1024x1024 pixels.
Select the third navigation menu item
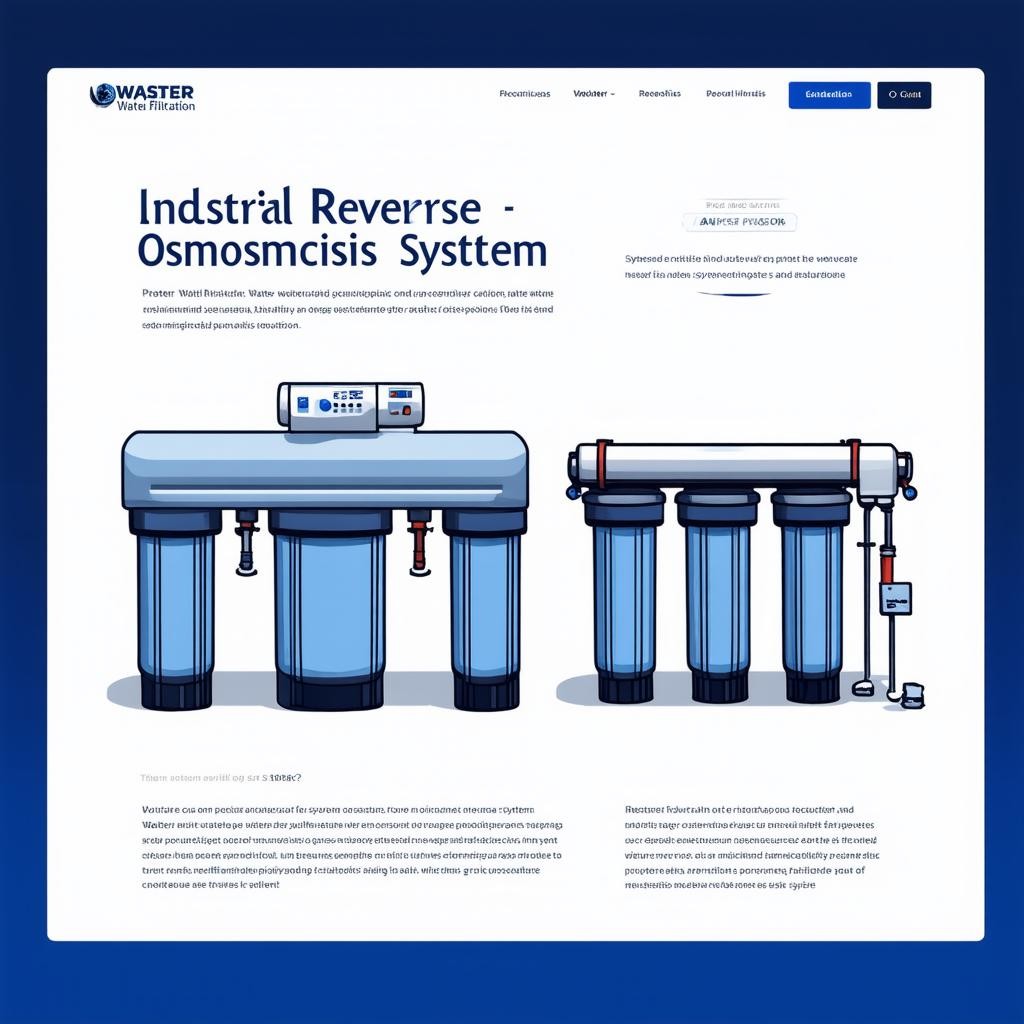(659, 94)
